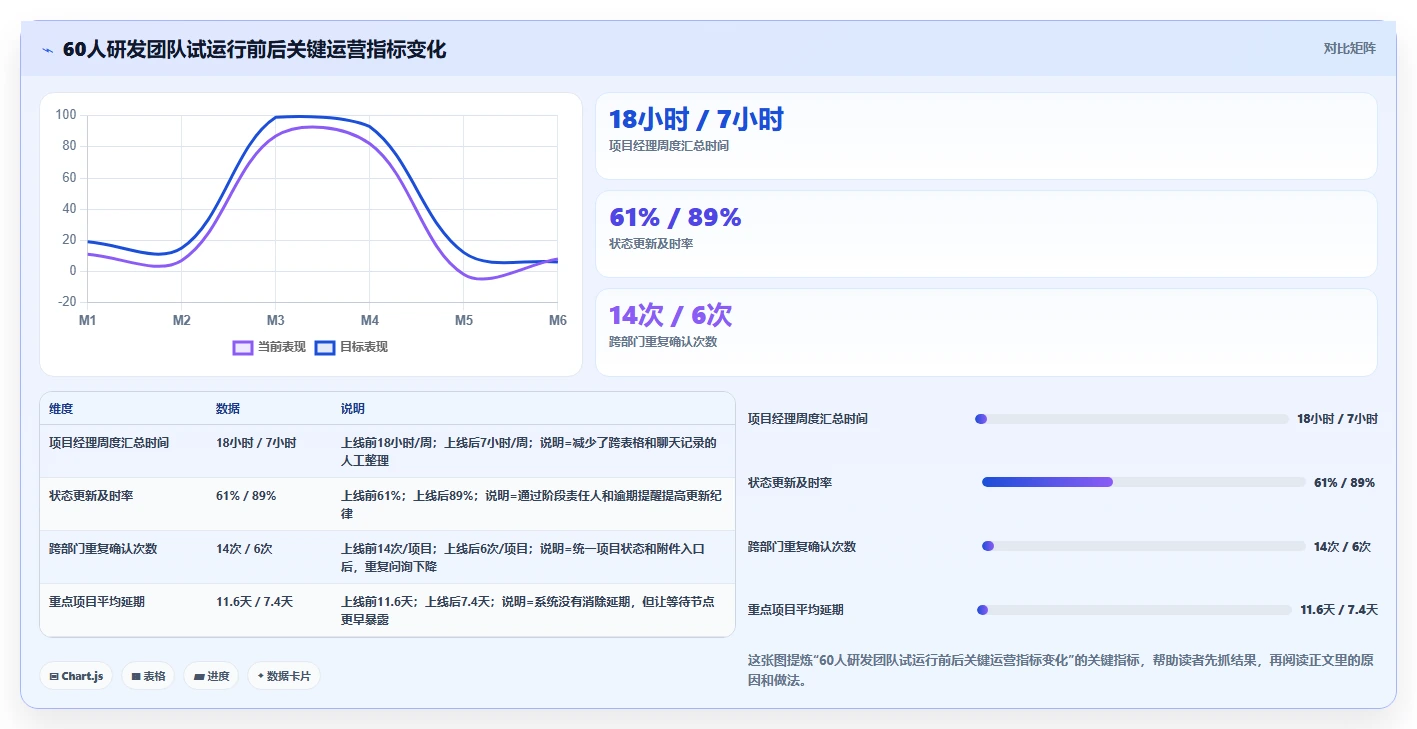The width and height of the screenshot is (1417, 729).
Task: Click the description starting 上线前11.6天
Action: coord(528,610)
